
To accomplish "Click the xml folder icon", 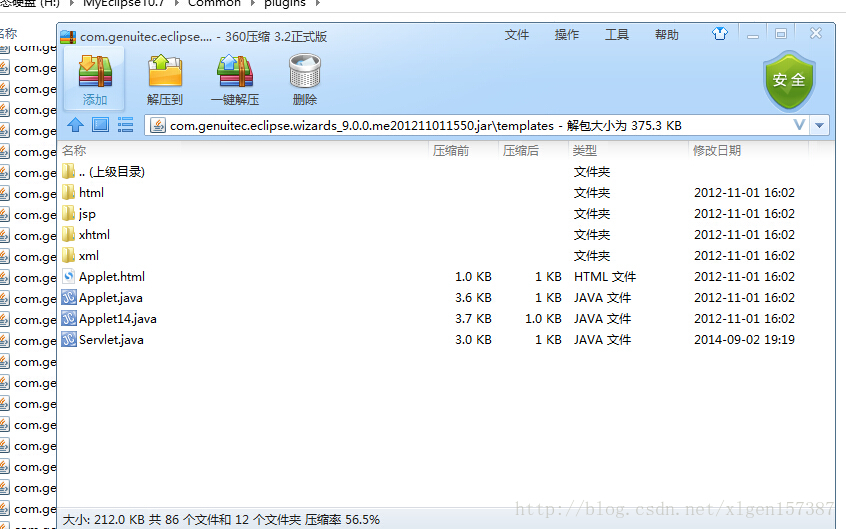I will click(69, 255).
